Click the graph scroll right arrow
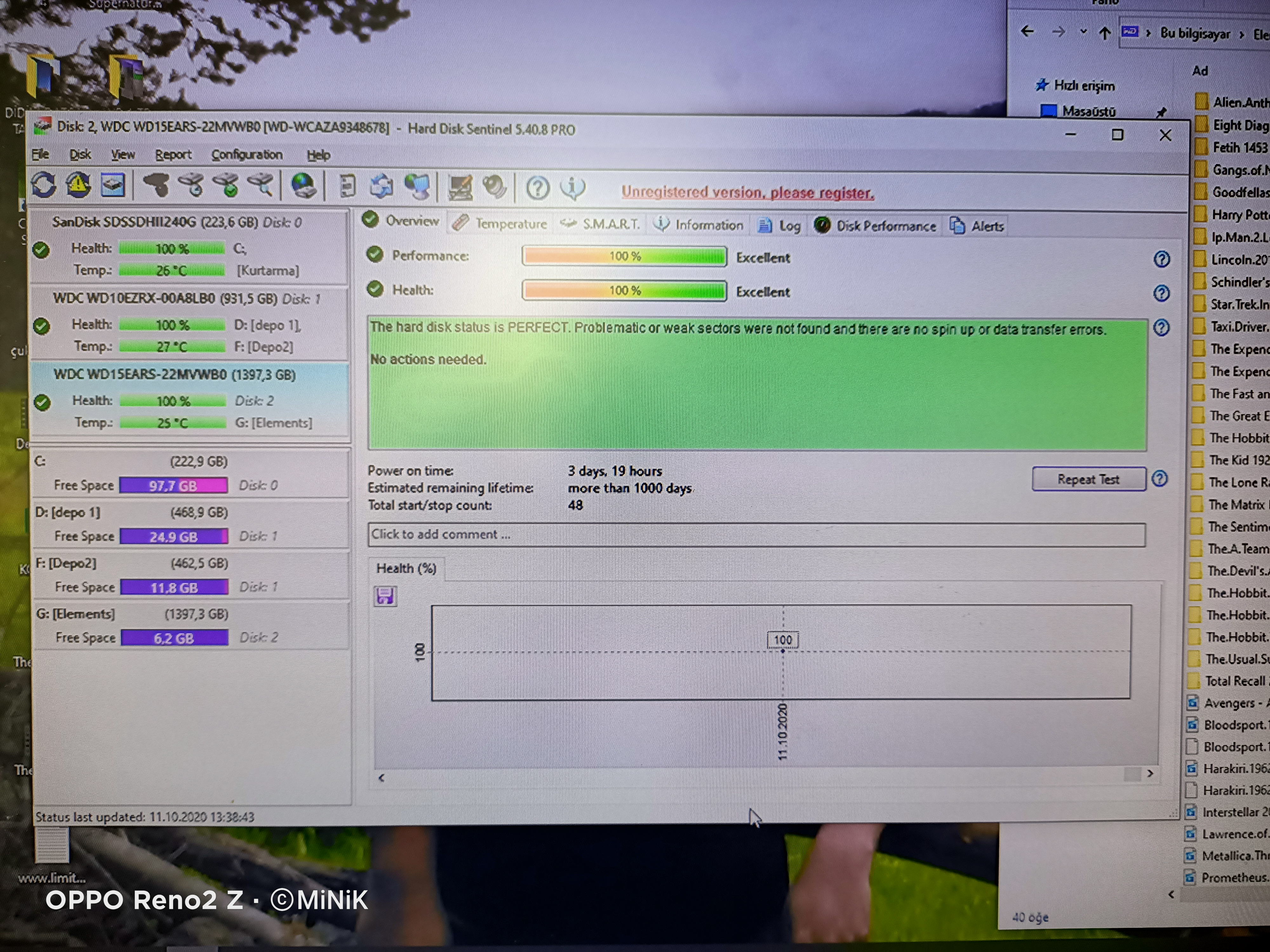This screenshot has width=1270, height=952. point(1150,773)
